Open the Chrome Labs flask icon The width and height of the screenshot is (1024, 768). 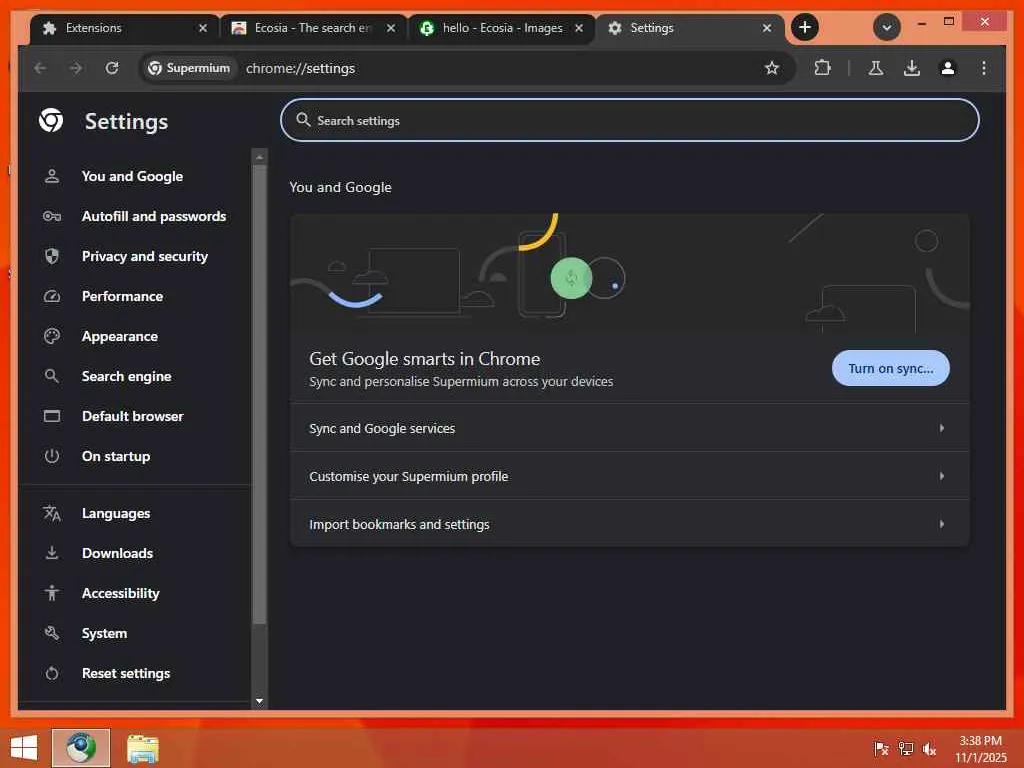(x=876, y=68)
